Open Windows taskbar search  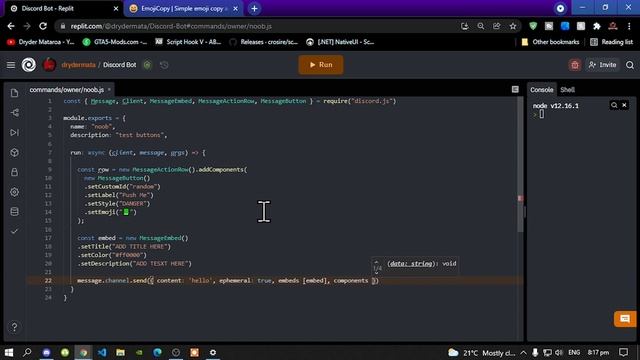tap(27, 352)
